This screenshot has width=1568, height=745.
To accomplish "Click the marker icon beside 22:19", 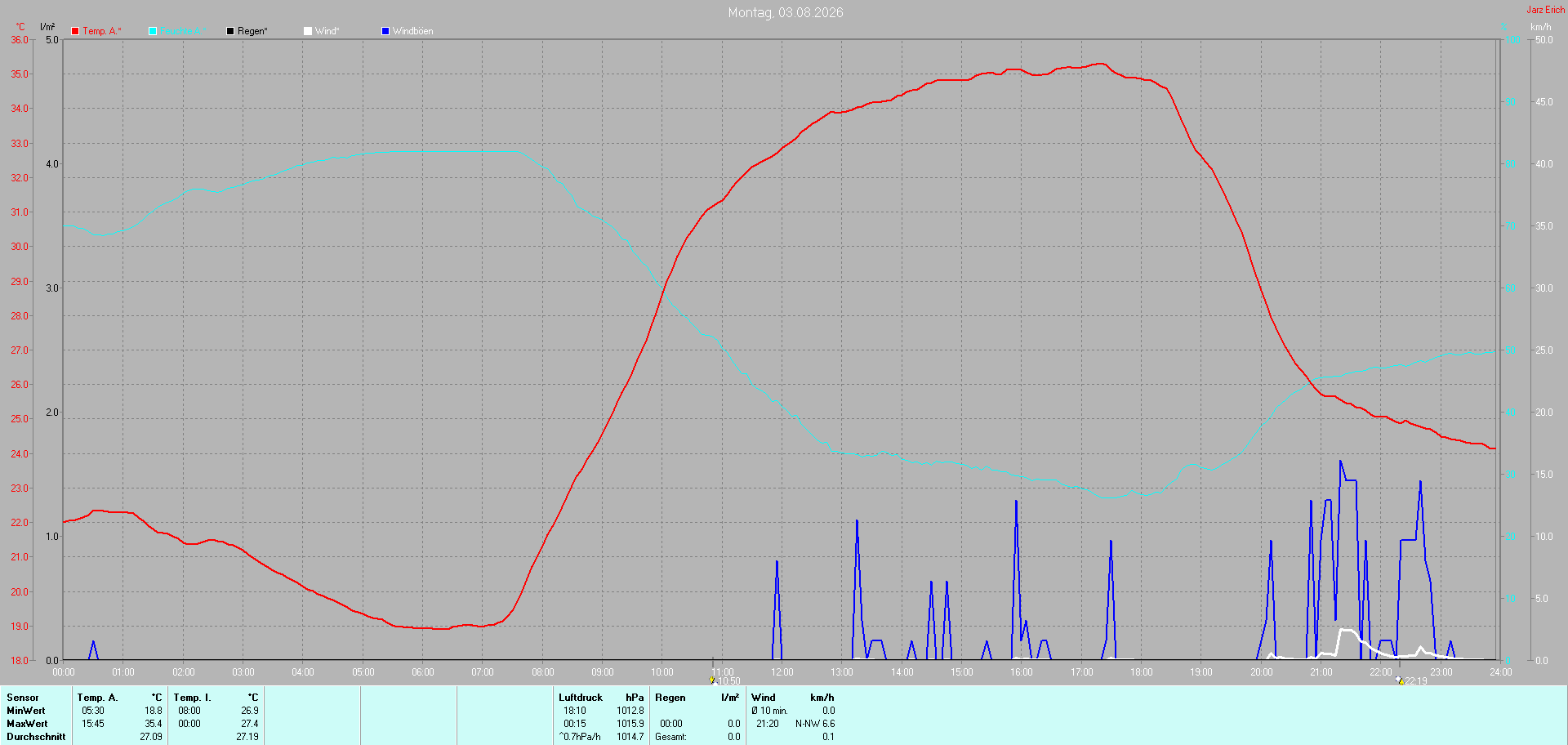I will 1400,680.
